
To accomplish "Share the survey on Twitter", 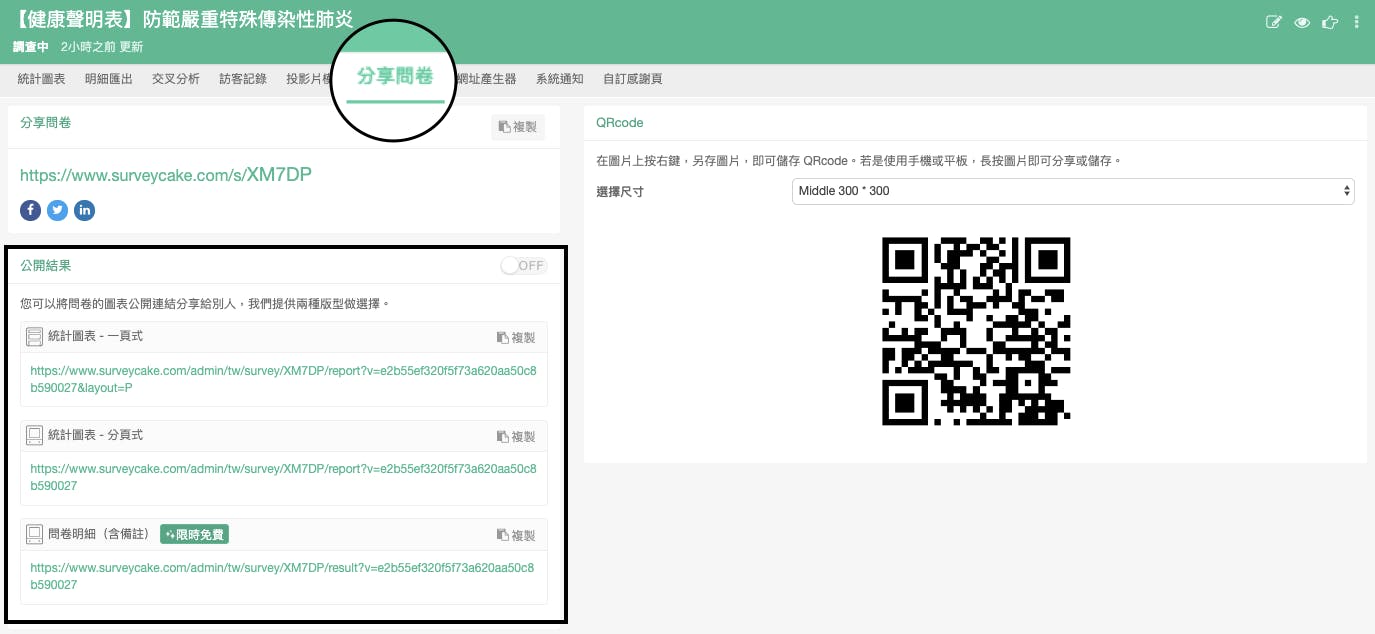I will point(57,210).
